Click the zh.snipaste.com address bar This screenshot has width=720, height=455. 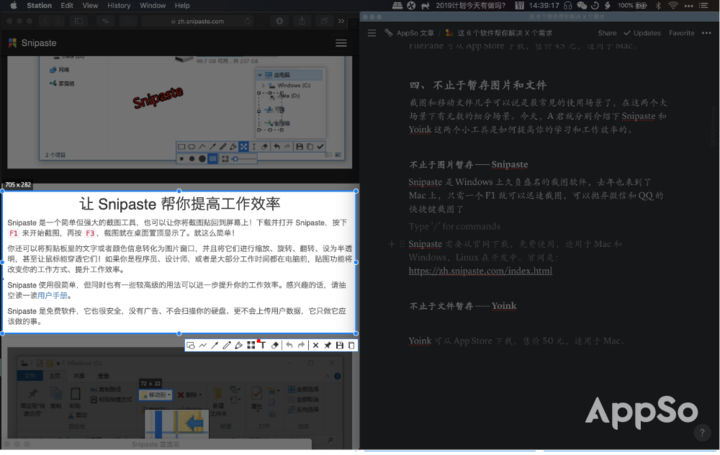coord(197,21)
